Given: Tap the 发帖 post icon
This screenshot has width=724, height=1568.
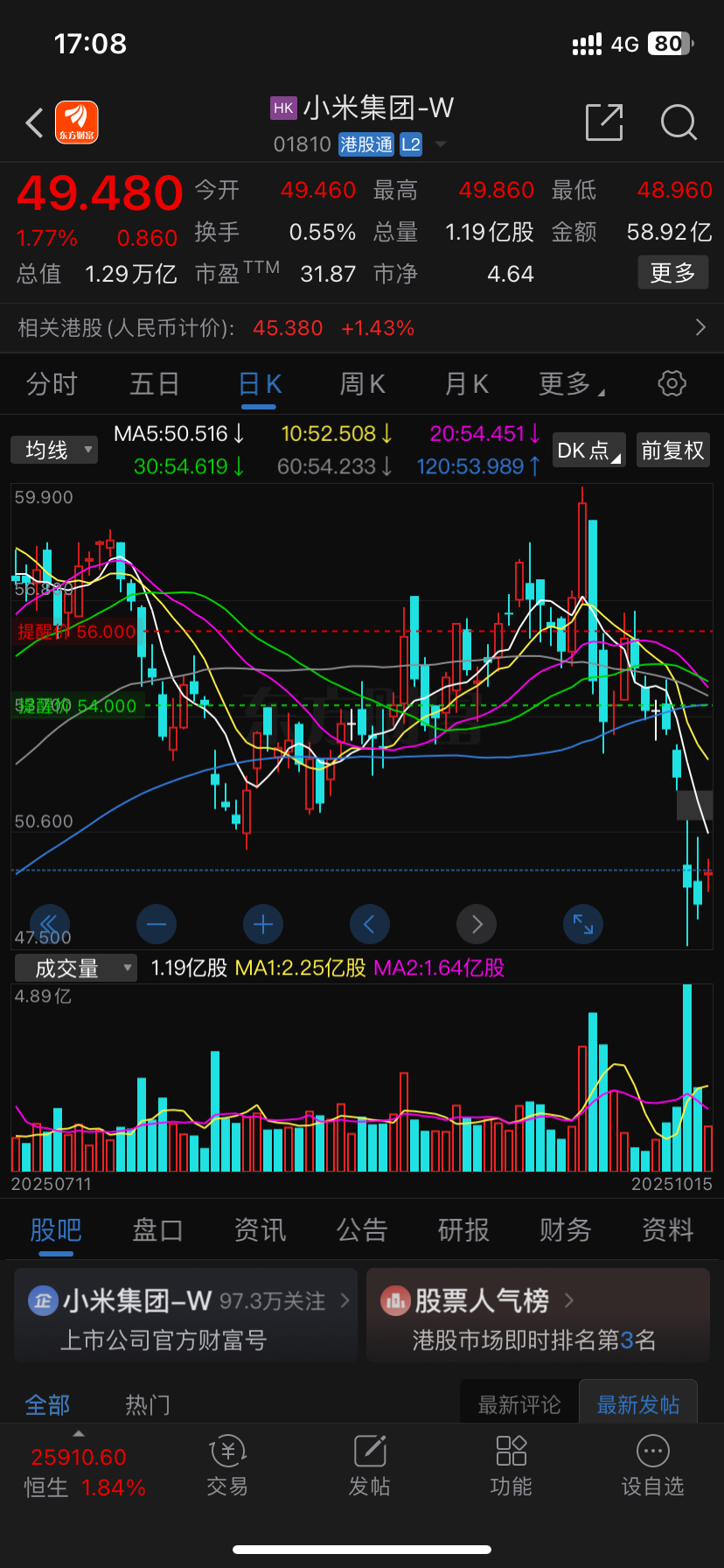Looking at the screenshot, I should 370,1451.
